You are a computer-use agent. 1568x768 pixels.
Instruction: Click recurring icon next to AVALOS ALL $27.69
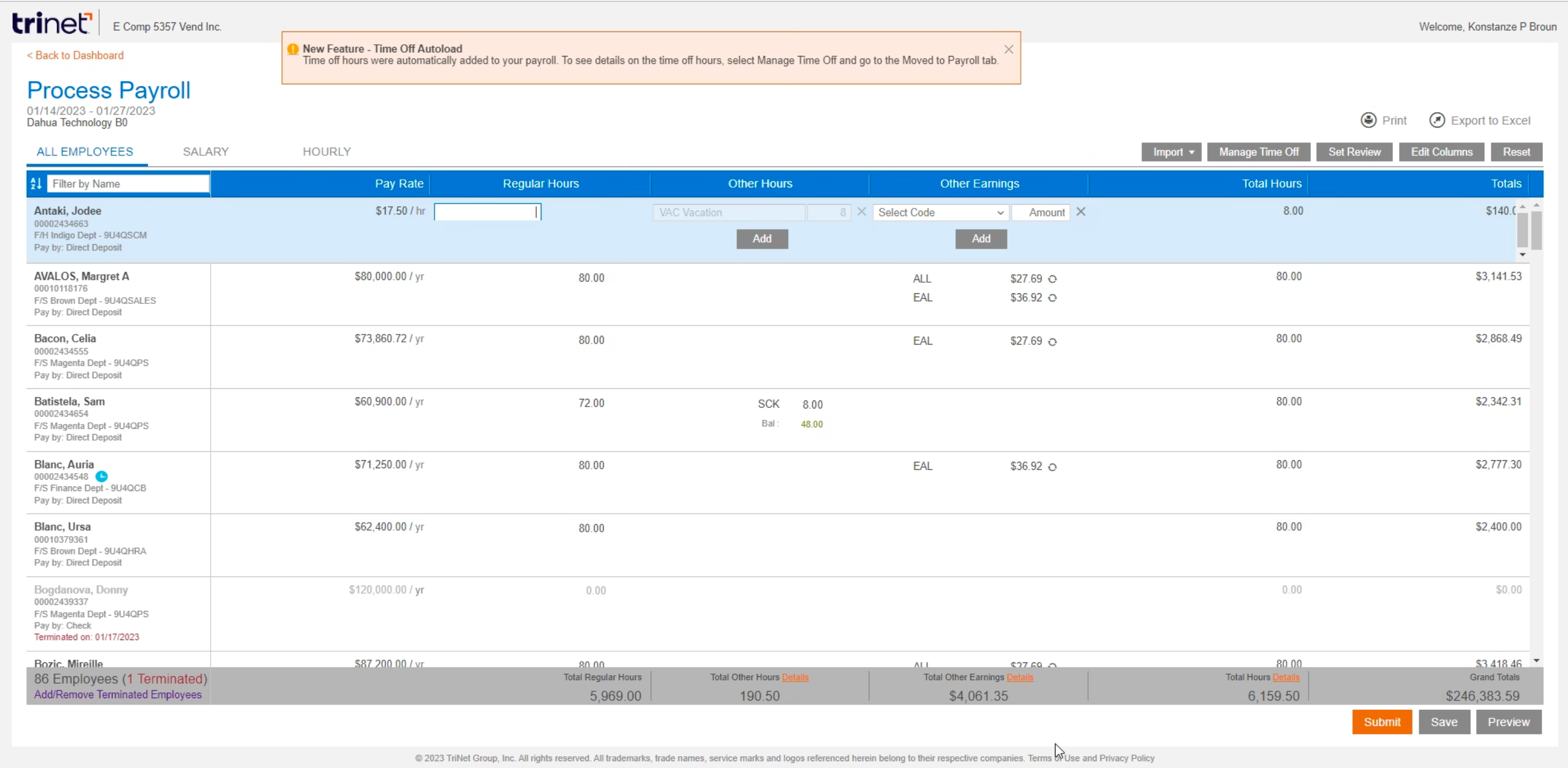pyautogui.click(x=1052, y=279)
